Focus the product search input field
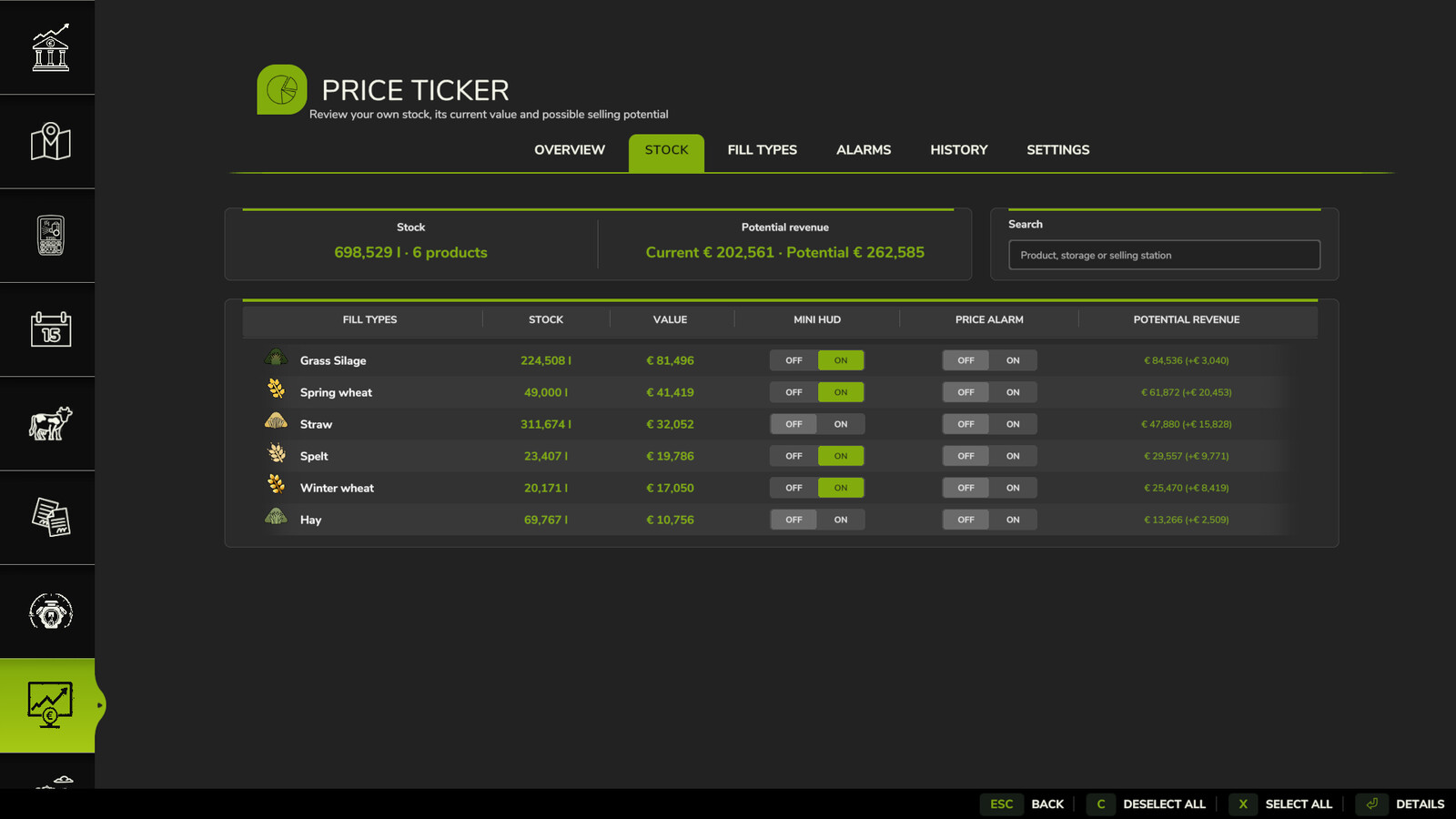The image size is (1456, 819). (x=1164, y=255)
